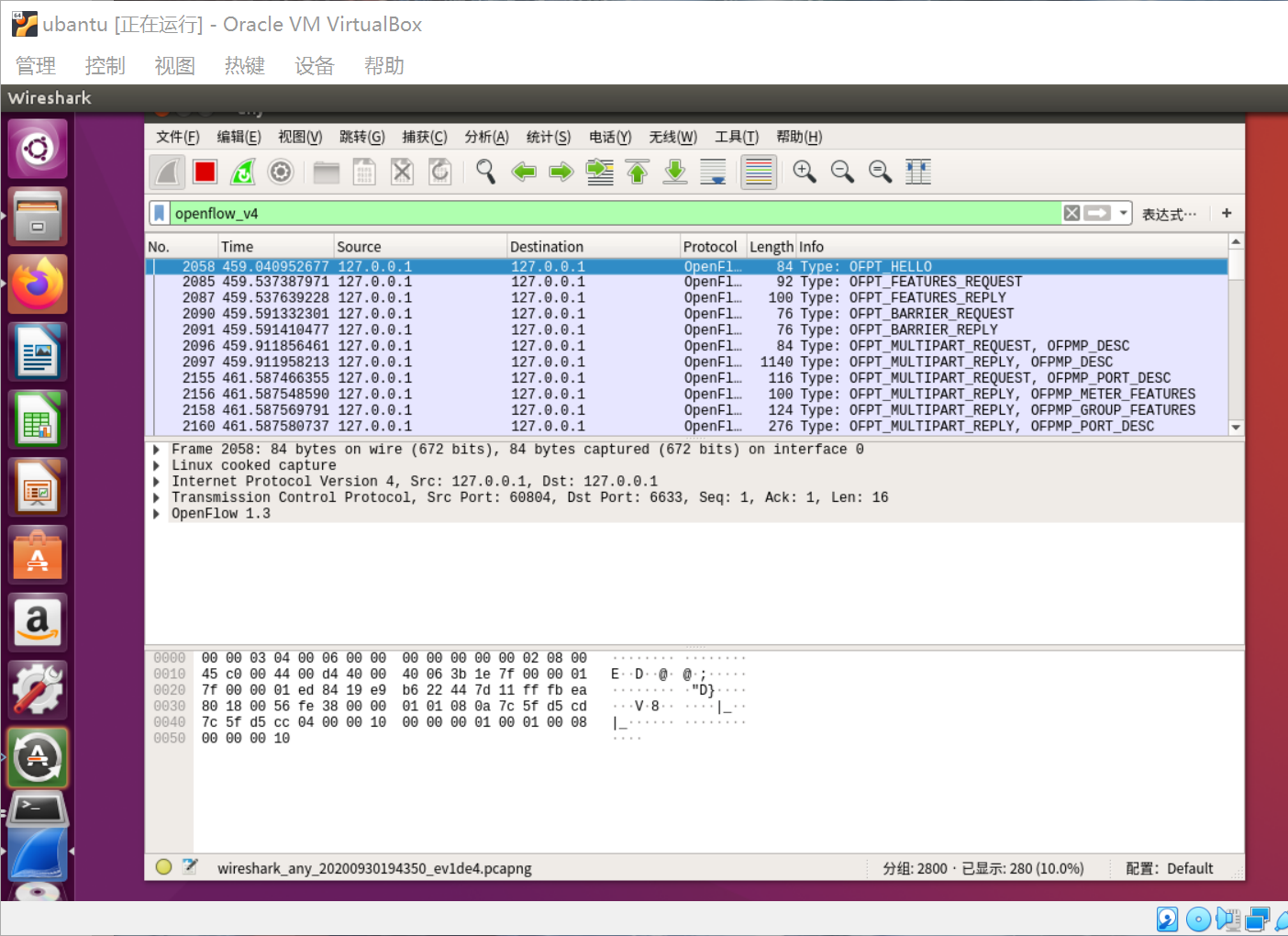The image size is (1288, 936).
Task: Open capture file properties status icon
Action: pos(190,866)
